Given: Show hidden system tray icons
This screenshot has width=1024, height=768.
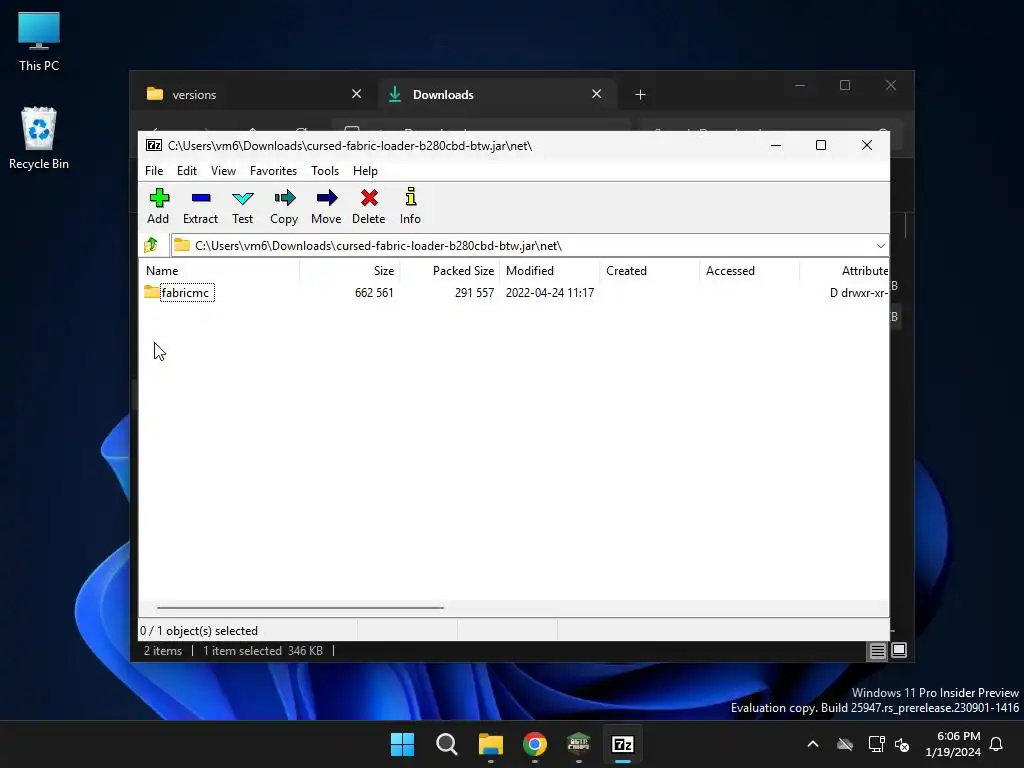Looking at the screenshot, I should point(813,744).
